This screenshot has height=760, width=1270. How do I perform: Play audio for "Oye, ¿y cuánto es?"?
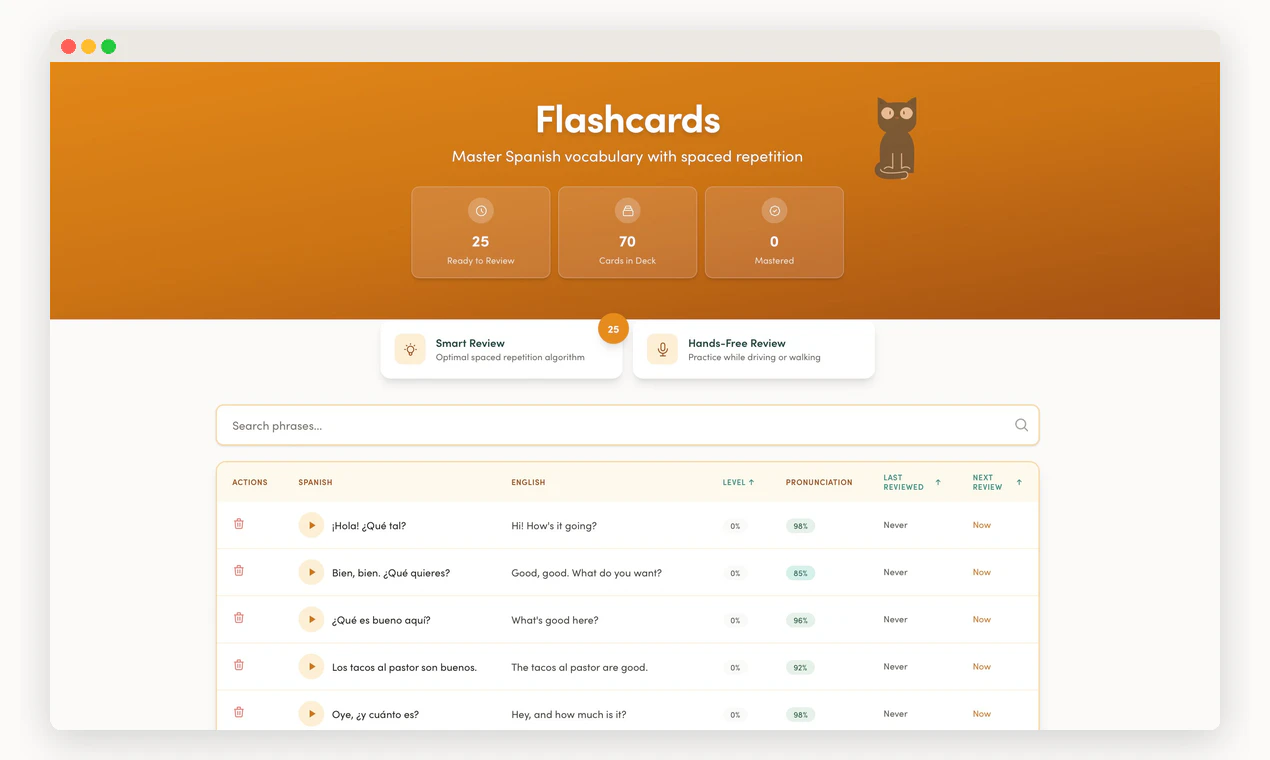[311, 714]
